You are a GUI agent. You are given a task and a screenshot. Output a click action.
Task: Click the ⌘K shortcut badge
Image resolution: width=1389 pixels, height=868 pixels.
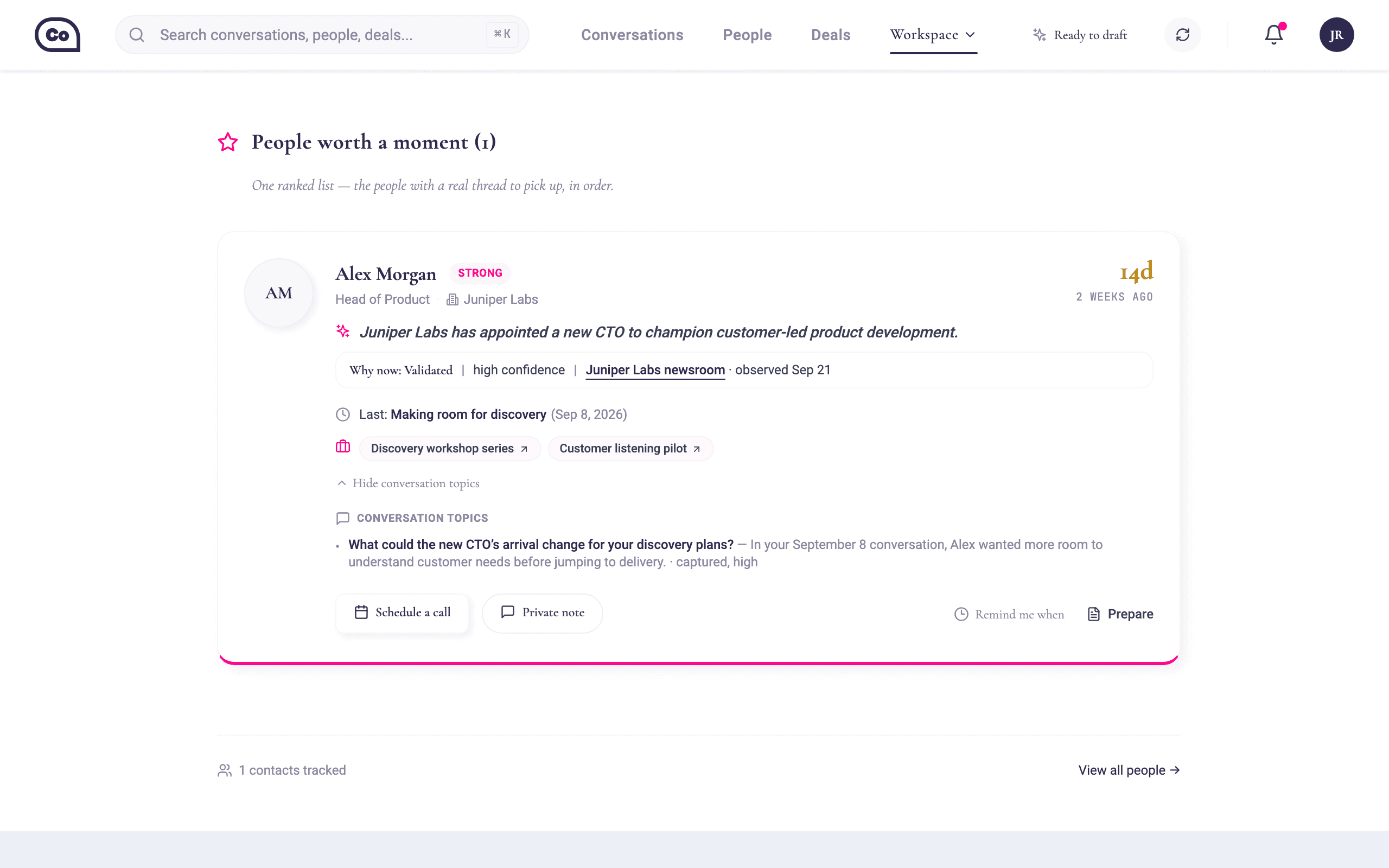502,34
